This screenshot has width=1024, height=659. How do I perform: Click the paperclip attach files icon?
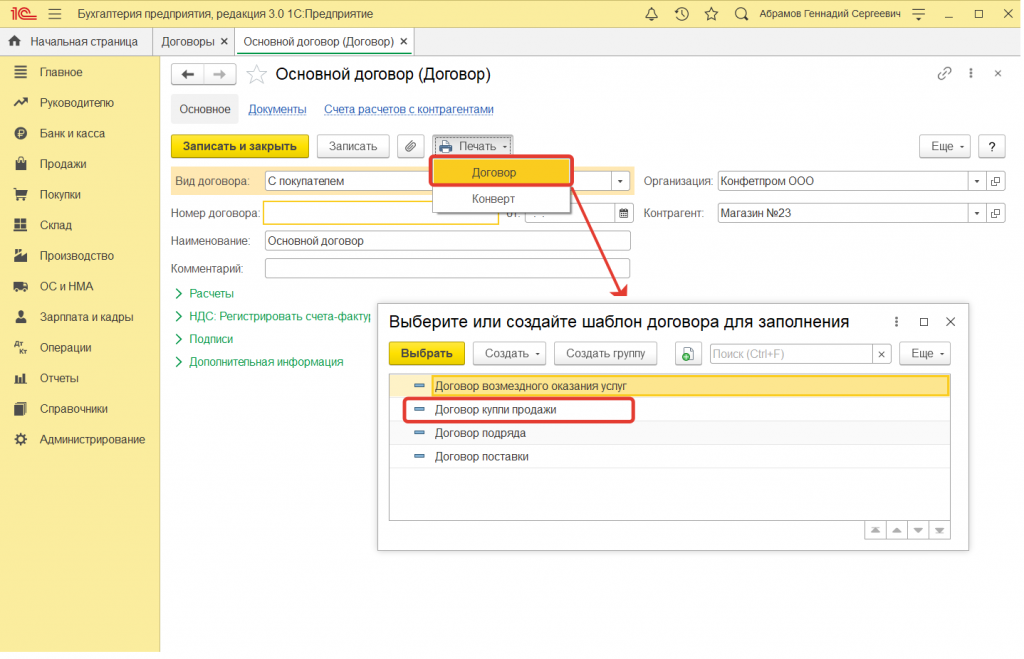(410, 146)
